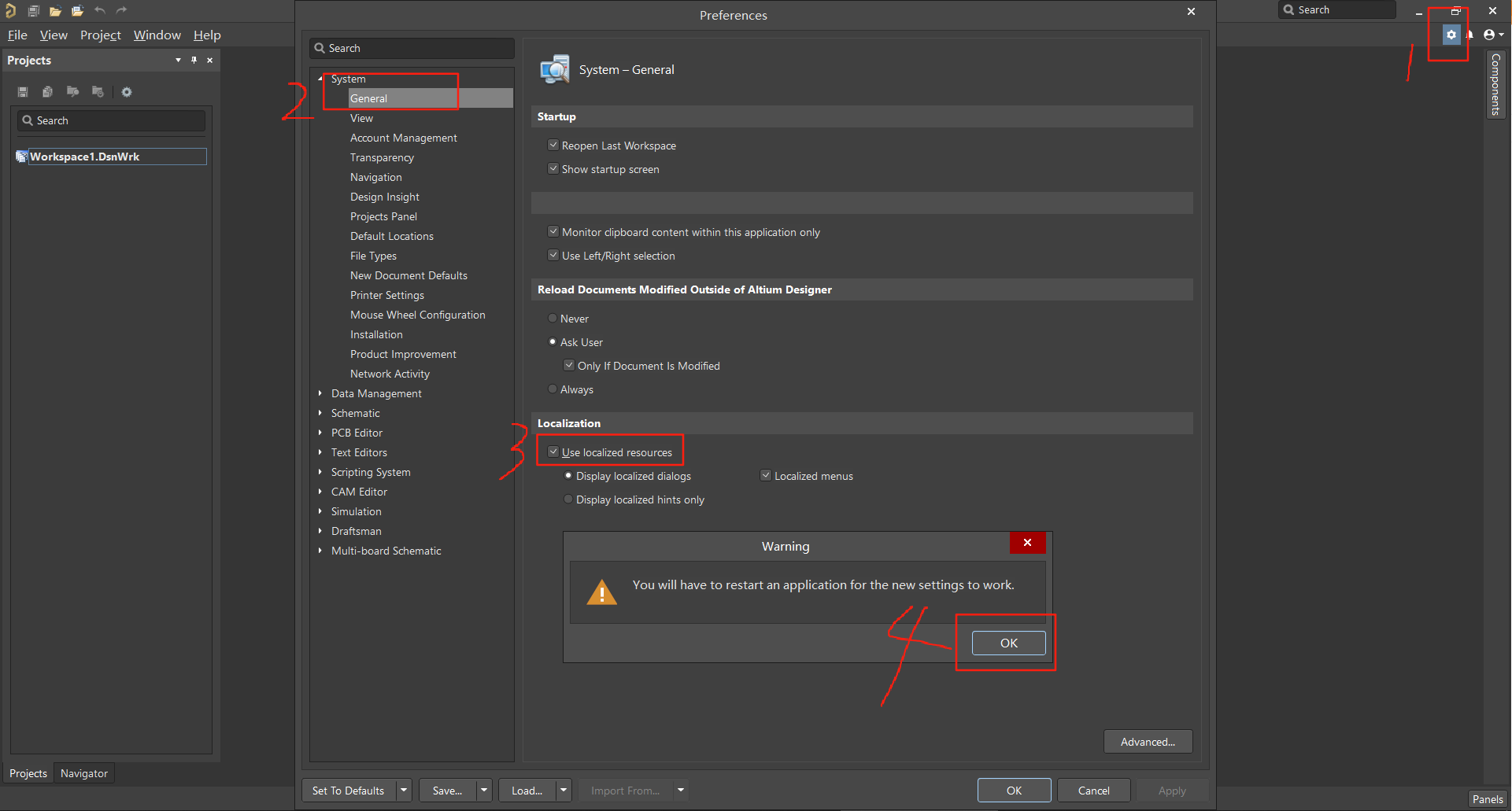Open the Help menu
Image resolution: width=1512 pixels, height=811 pixels.
(207, 35)
